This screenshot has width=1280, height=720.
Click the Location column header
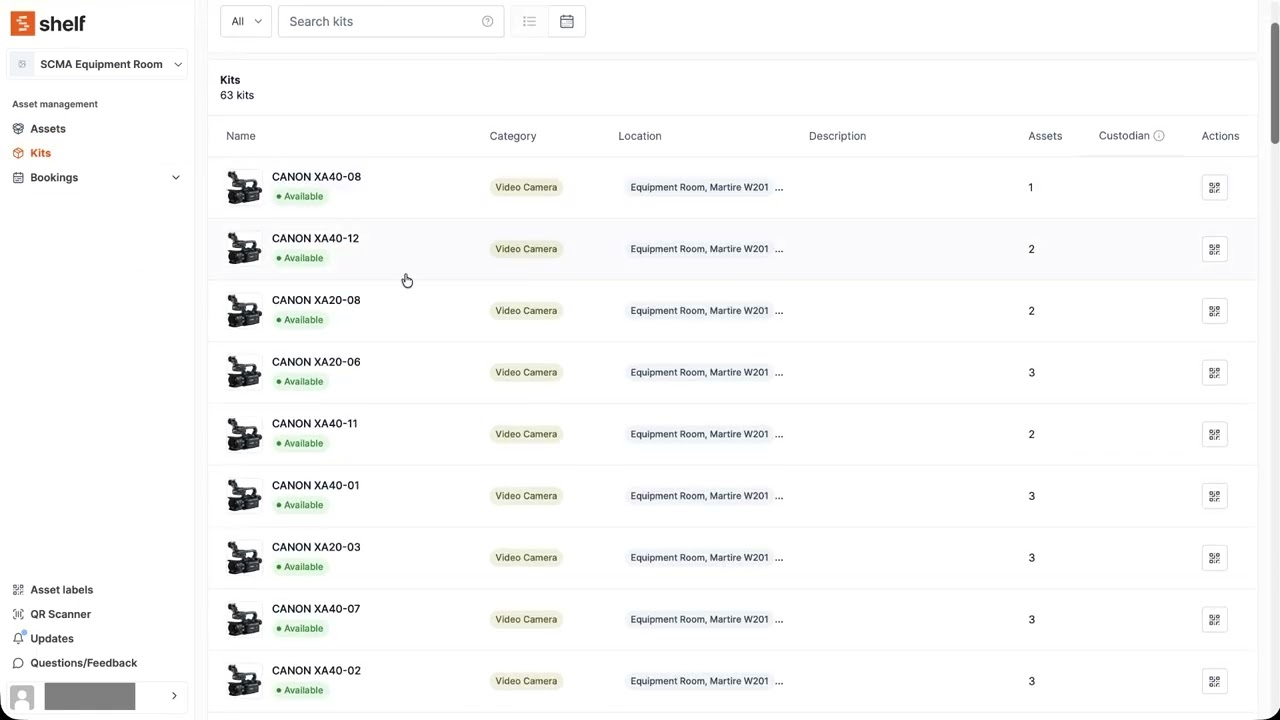pyautogui.click(x=640, y=136)
